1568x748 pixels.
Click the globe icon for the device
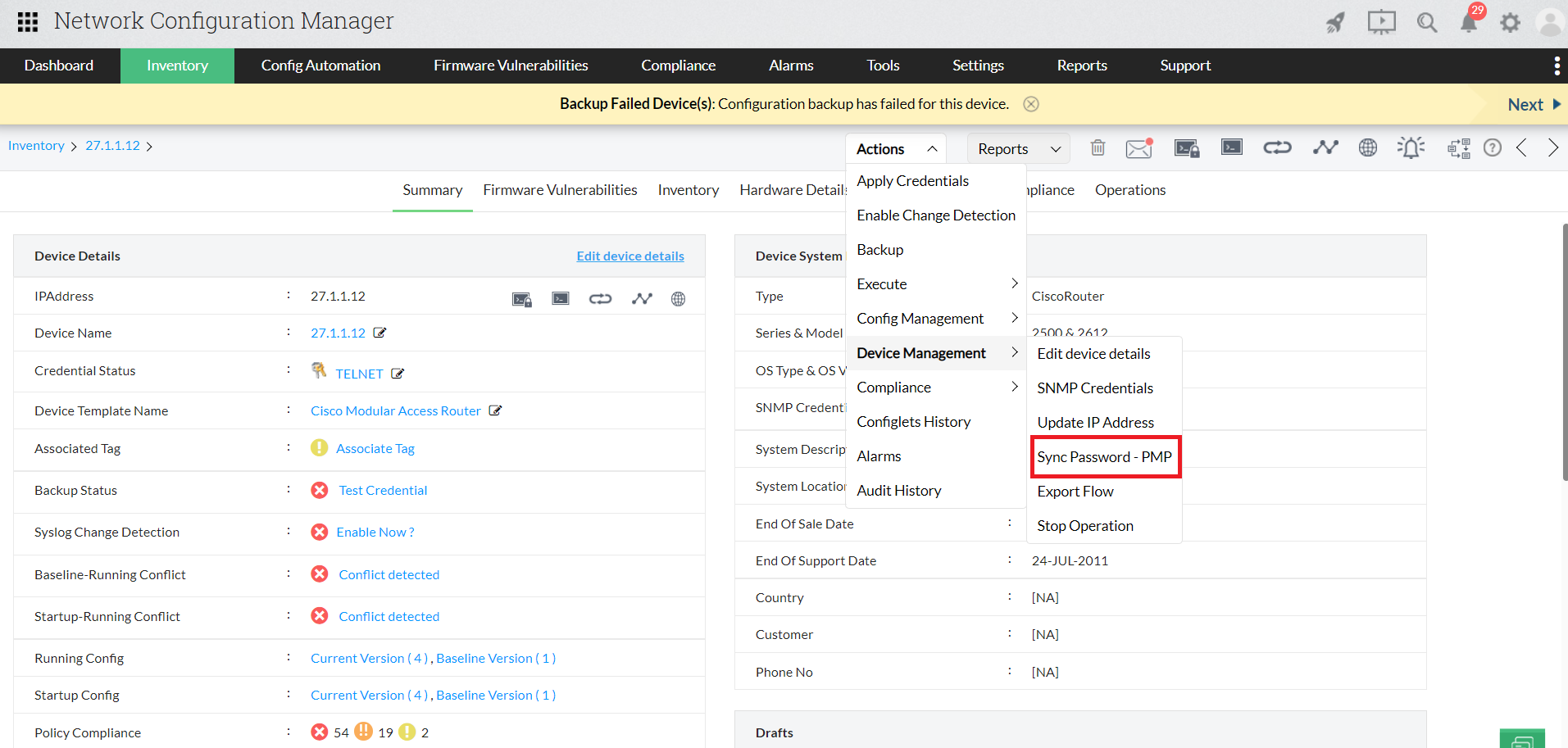click(678, 298)
